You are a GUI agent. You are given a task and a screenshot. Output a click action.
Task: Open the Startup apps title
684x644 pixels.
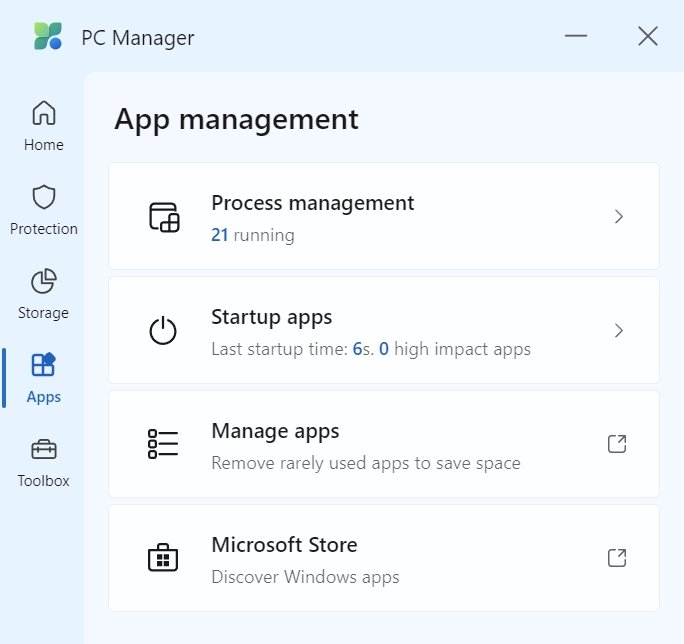tap(272, 317)
